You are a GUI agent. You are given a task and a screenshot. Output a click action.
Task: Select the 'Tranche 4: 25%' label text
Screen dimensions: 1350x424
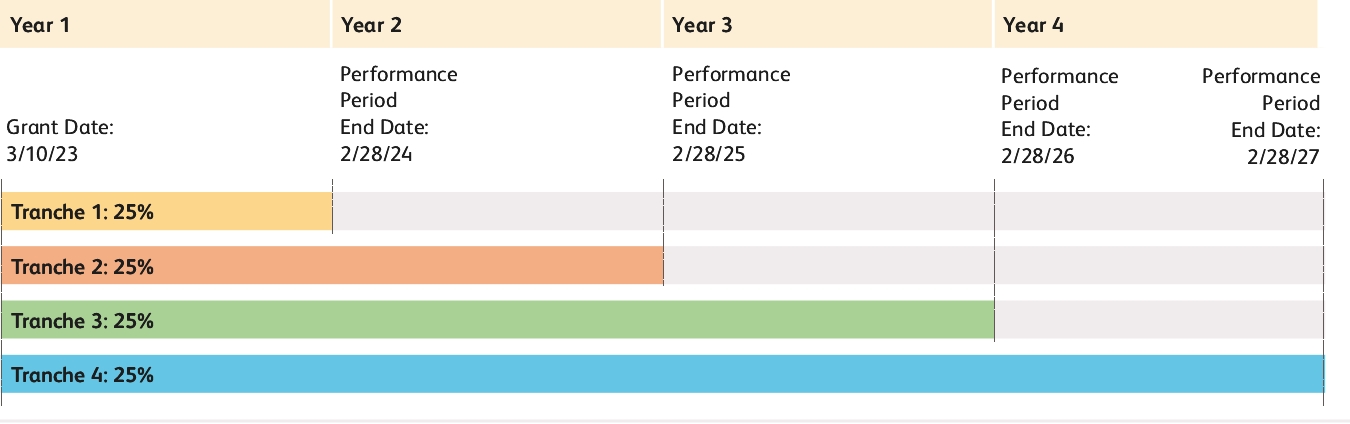83,375
